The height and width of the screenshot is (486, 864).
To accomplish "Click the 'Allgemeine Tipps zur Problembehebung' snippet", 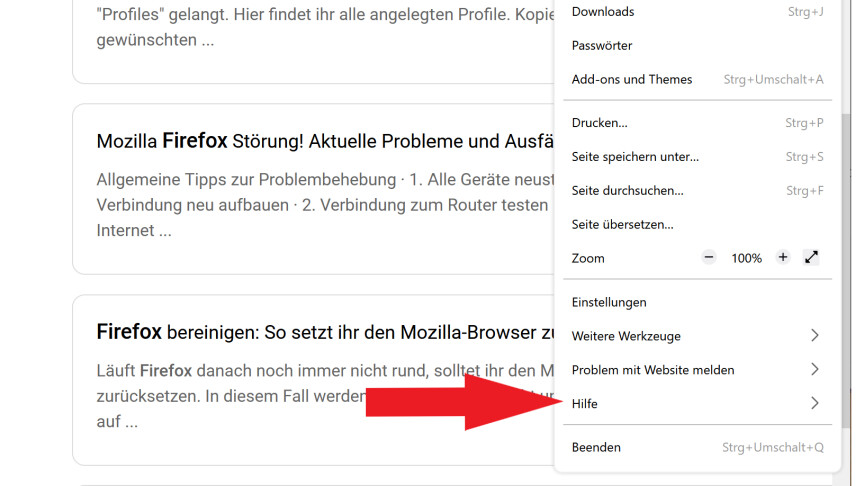I will coord(325,205).
